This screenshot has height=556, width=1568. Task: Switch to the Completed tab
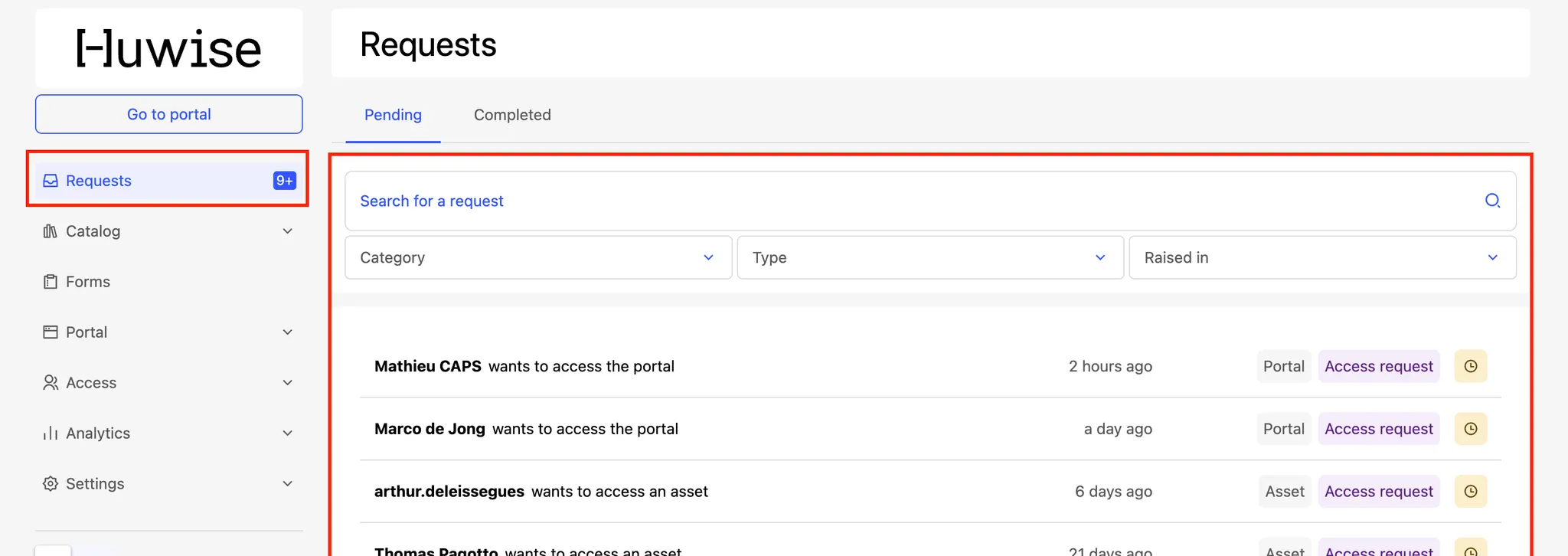coord(512,115)
